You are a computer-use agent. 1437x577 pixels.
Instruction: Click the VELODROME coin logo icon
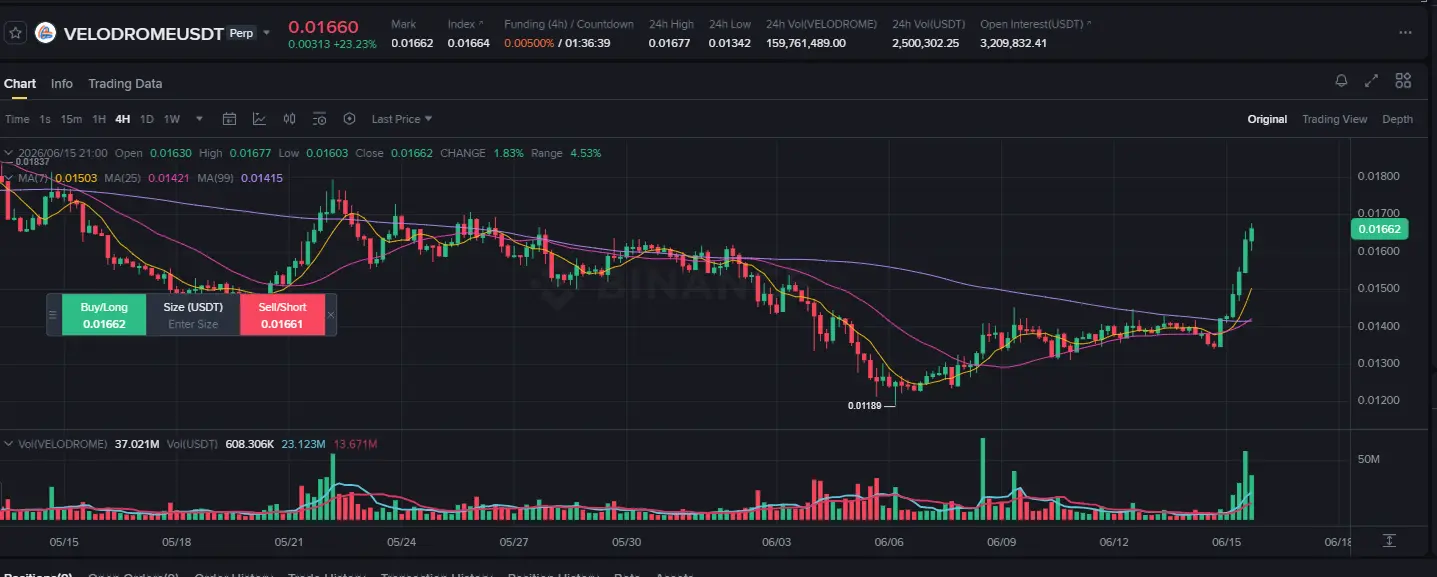tap(45, 33)
